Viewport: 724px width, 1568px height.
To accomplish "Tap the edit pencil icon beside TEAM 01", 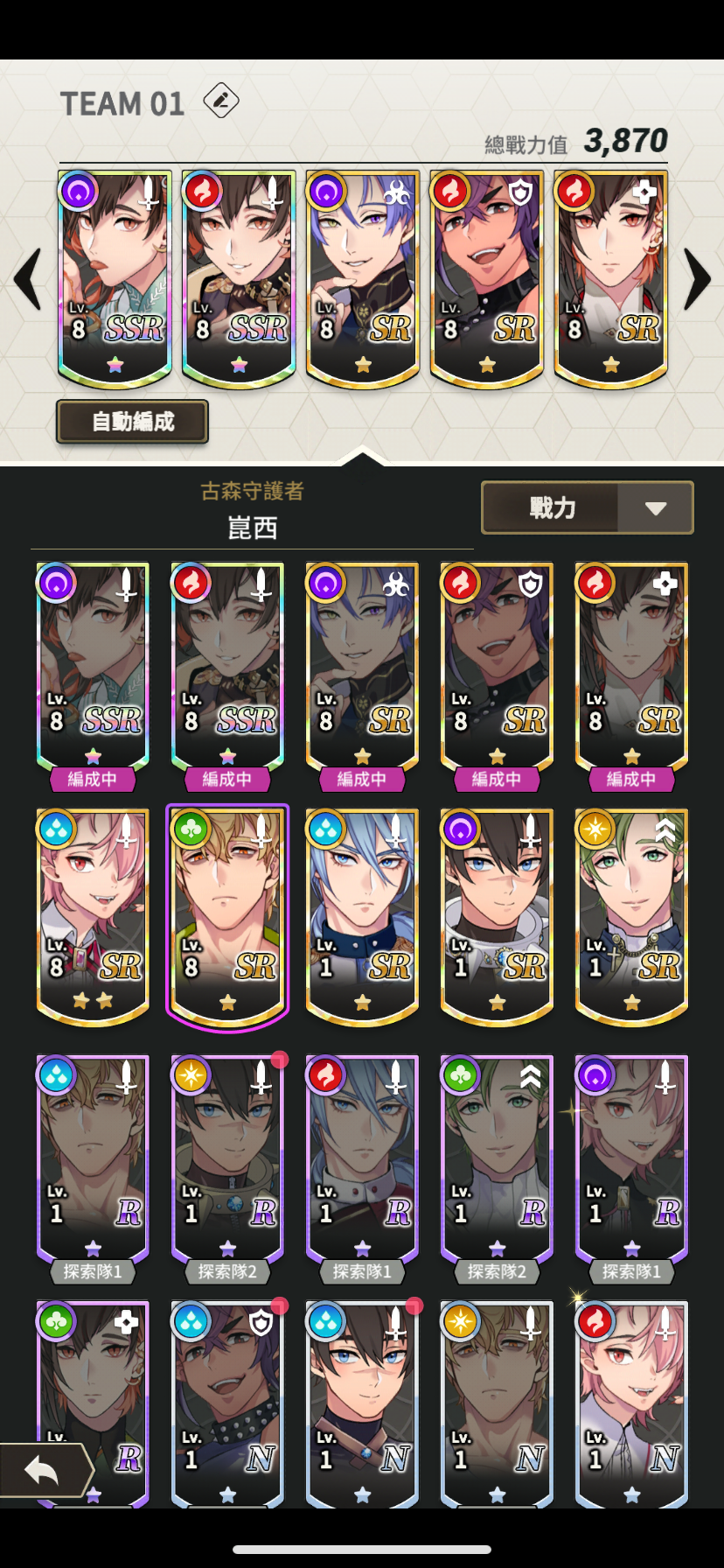I will (x=221, y=101).
